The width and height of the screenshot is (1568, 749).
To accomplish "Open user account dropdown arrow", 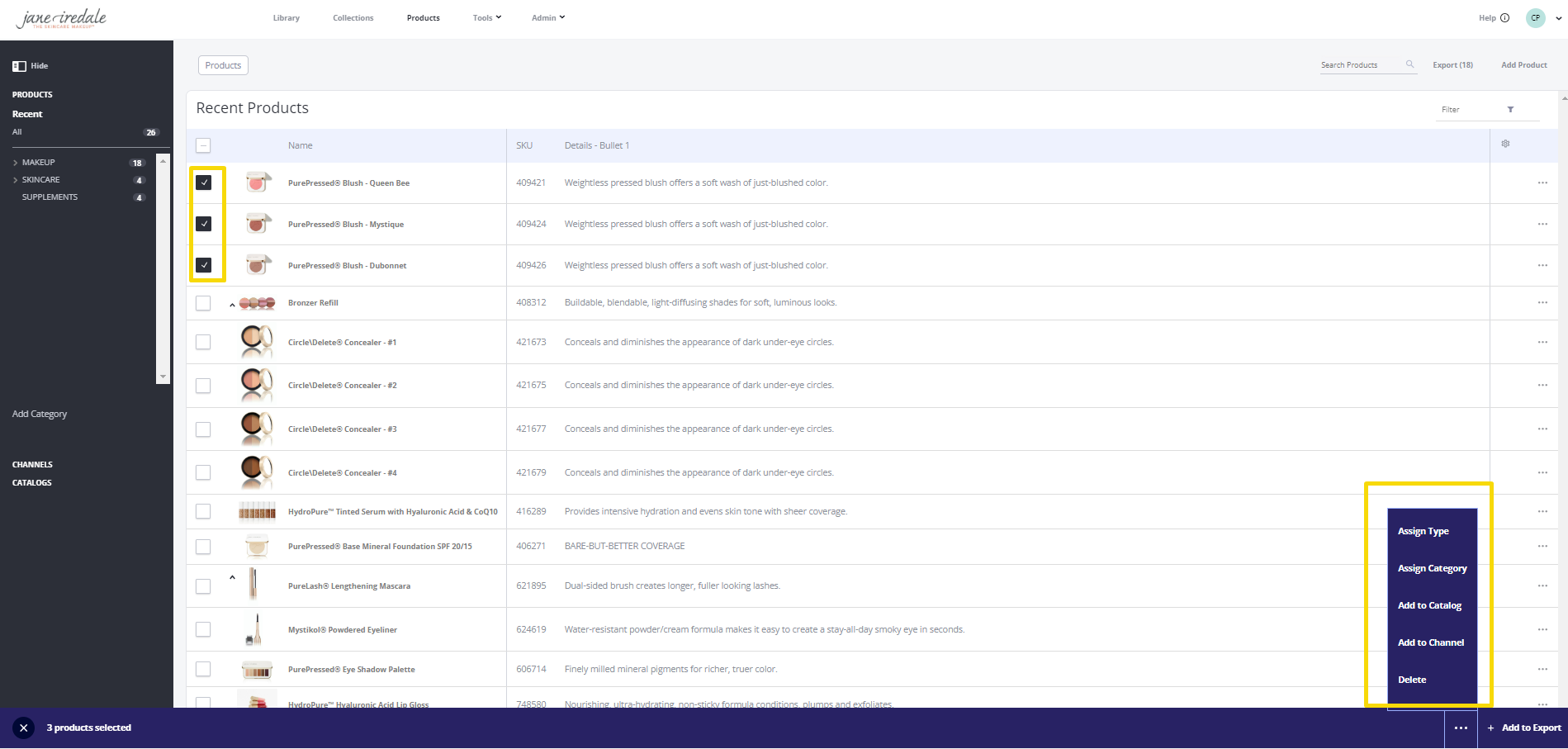I will (1558, 18).
